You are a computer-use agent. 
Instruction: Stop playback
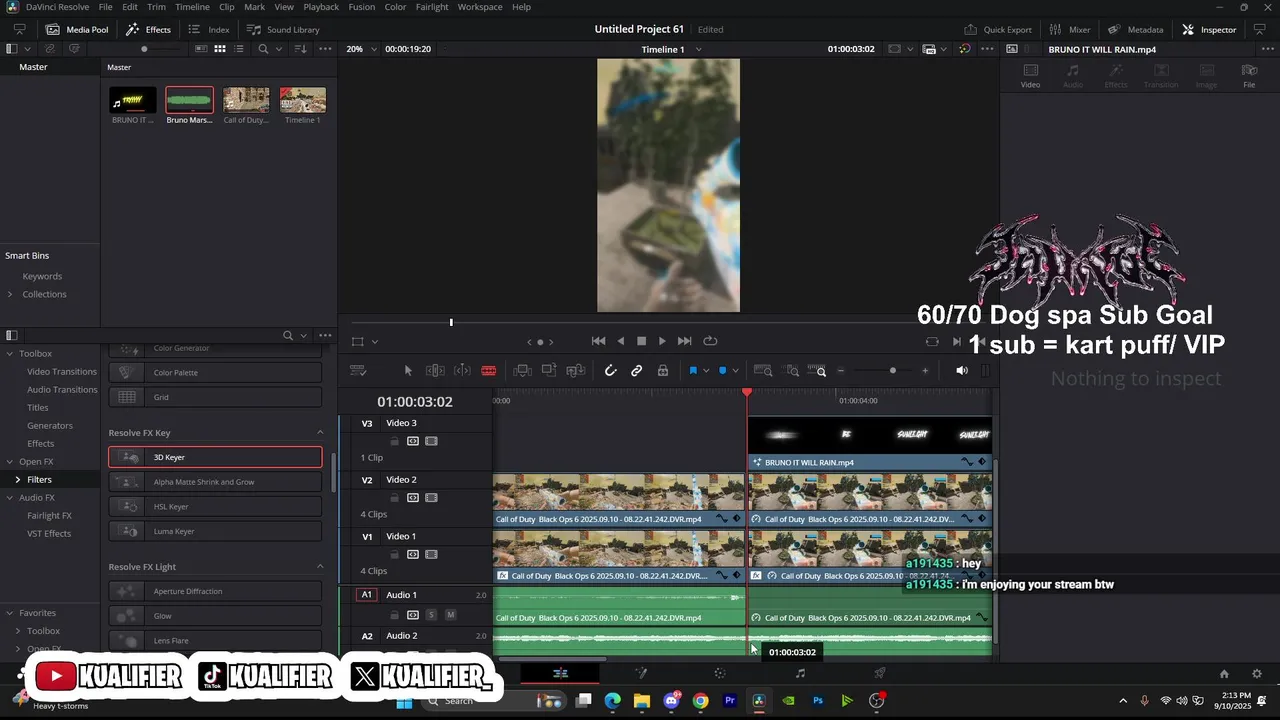pos(642,341)
